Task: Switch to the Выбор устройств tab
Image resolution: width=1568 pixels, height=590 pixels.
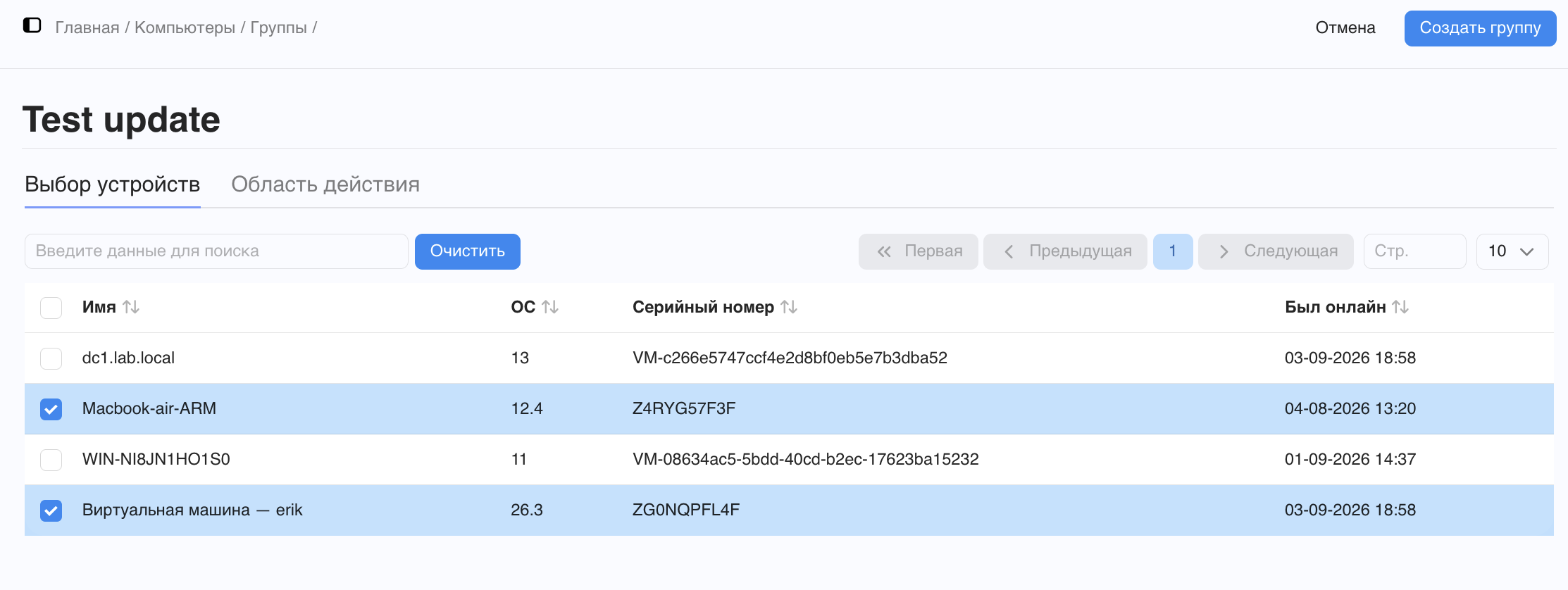Action: (x=113, y=184)
